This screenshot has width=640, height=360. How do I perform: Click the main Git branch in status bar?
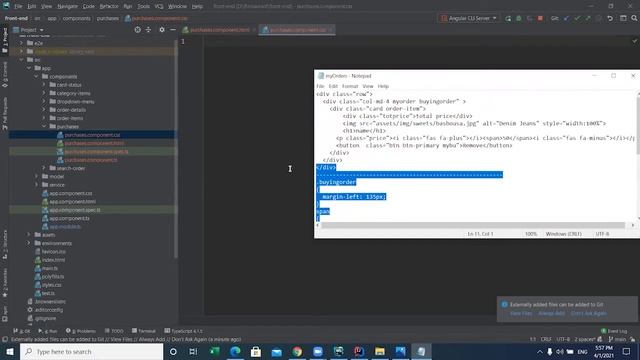coord(617,339)
